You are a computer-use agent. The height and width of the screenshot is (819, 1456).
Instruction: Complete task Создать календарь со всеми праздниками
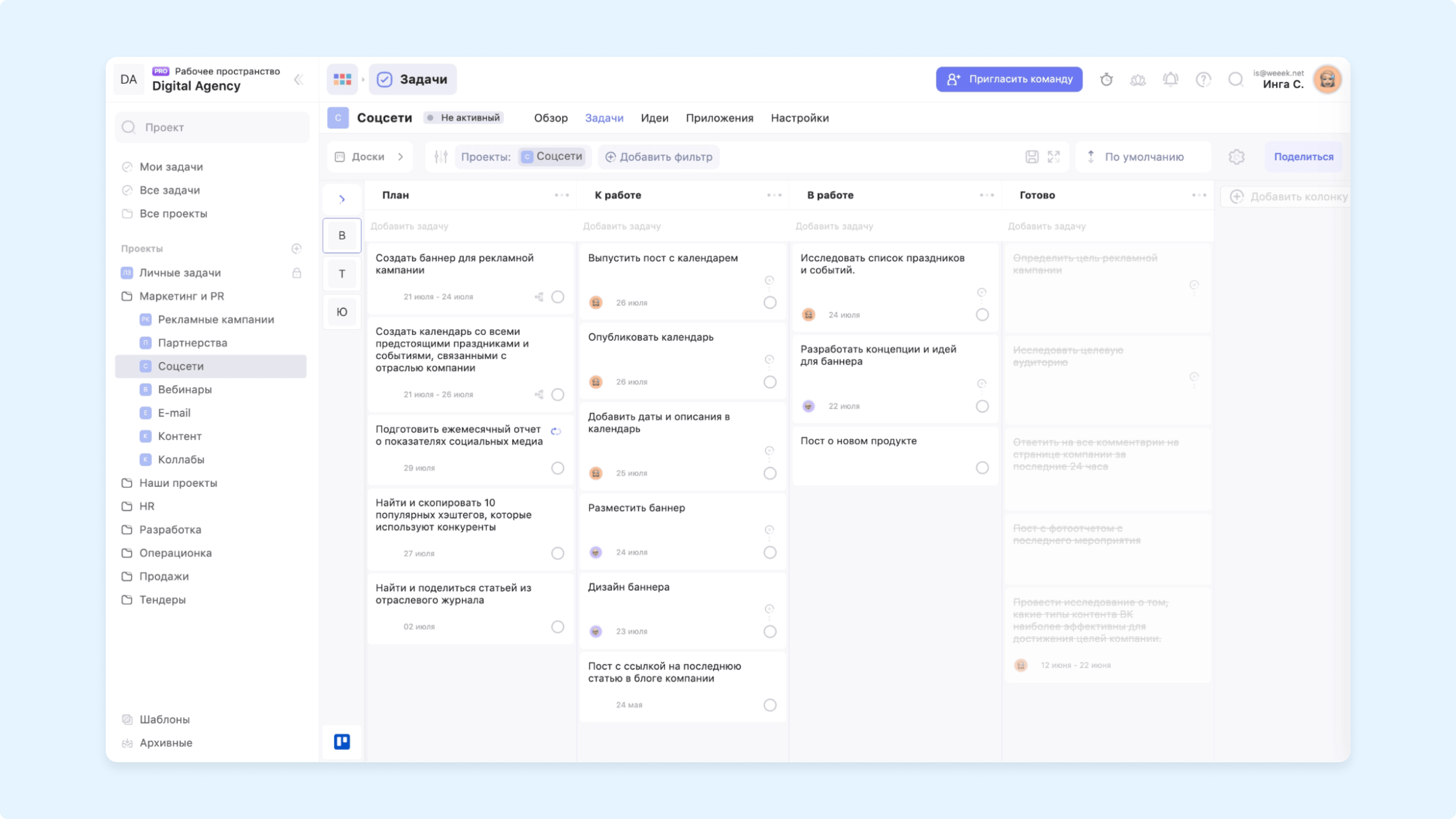click(557, 394)
